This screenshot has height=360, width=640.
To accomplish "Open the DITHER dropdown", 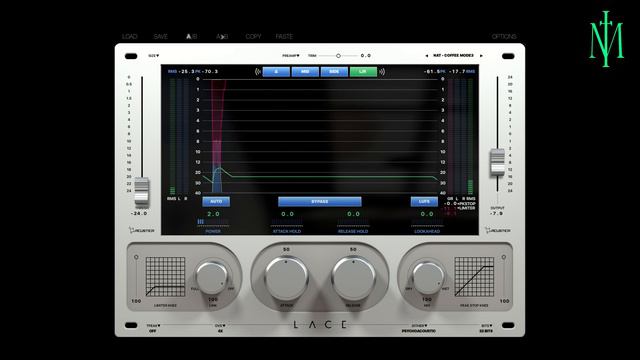I will pos(419,328).
